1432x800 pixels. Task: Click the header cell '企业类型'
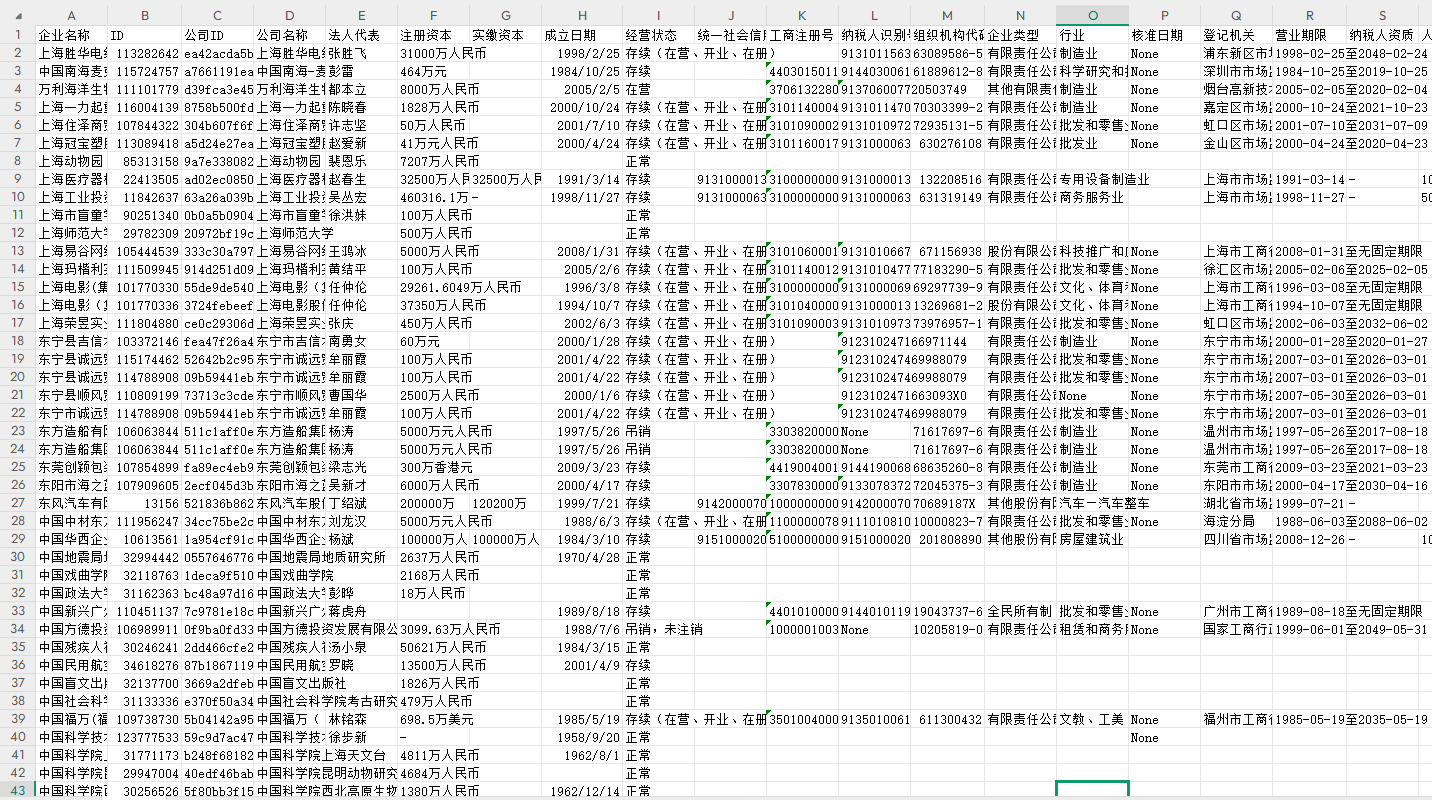tap(1020, 35)
